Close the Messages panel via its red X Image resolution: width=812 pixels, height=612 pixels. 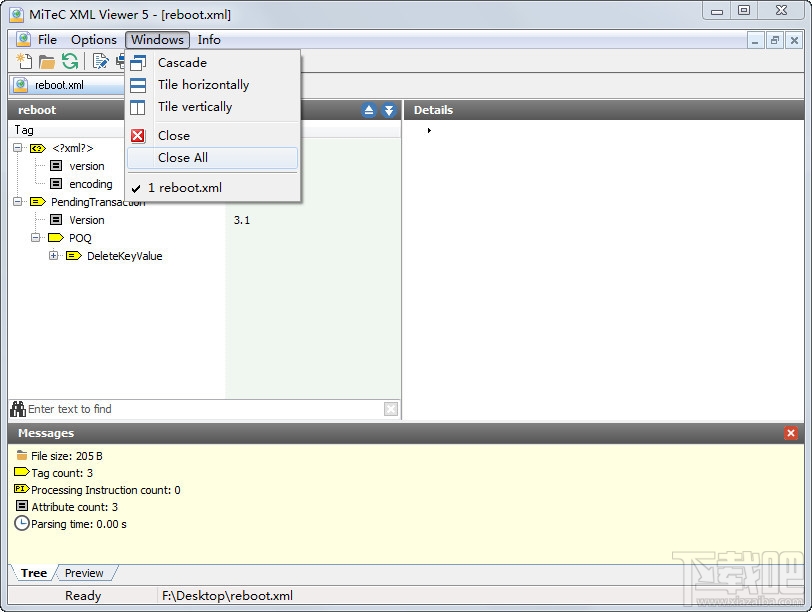click(789, 433)
